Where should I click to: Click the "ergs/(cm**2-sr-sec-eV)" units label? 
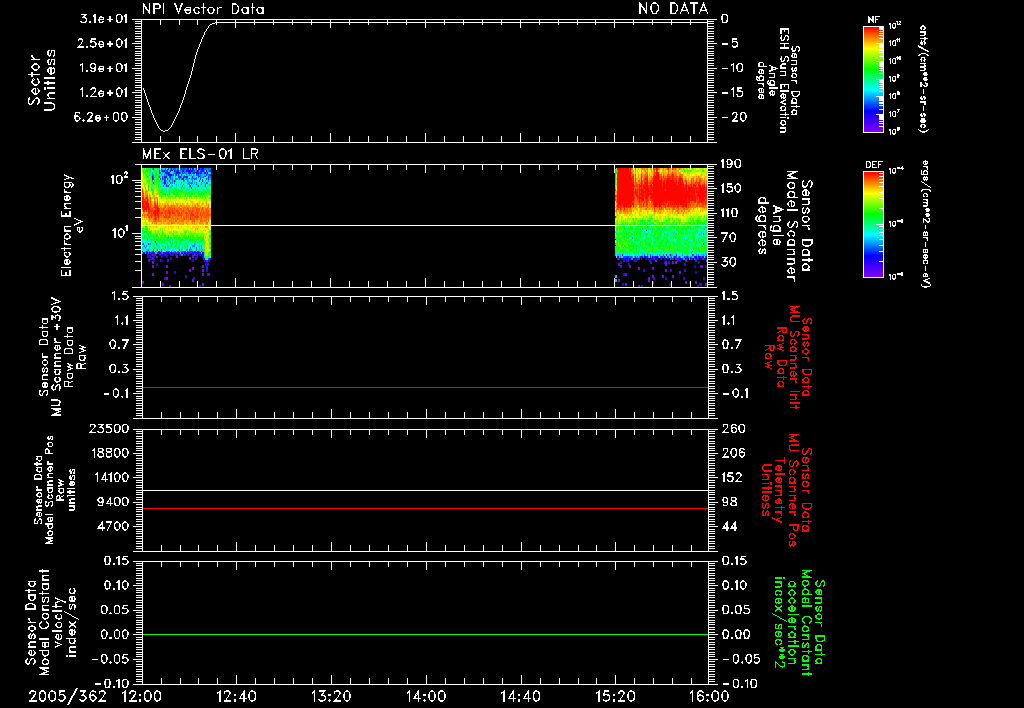925,224
